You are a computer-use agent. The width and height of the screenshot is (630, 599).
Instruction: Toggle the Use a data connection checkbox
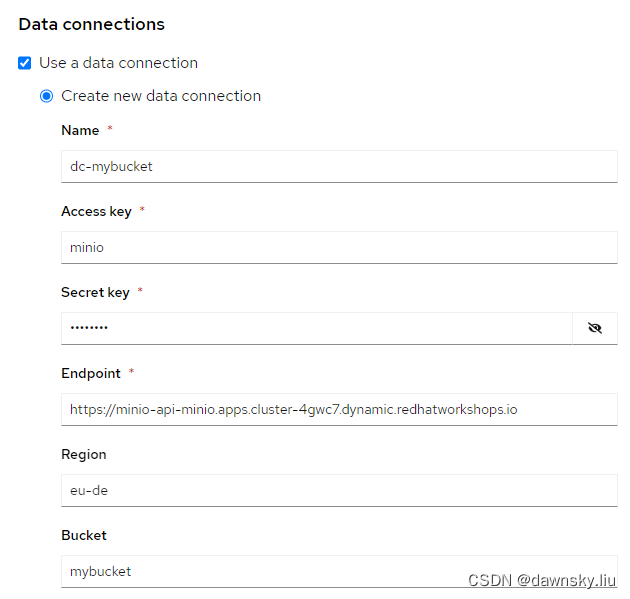point(25,63)
